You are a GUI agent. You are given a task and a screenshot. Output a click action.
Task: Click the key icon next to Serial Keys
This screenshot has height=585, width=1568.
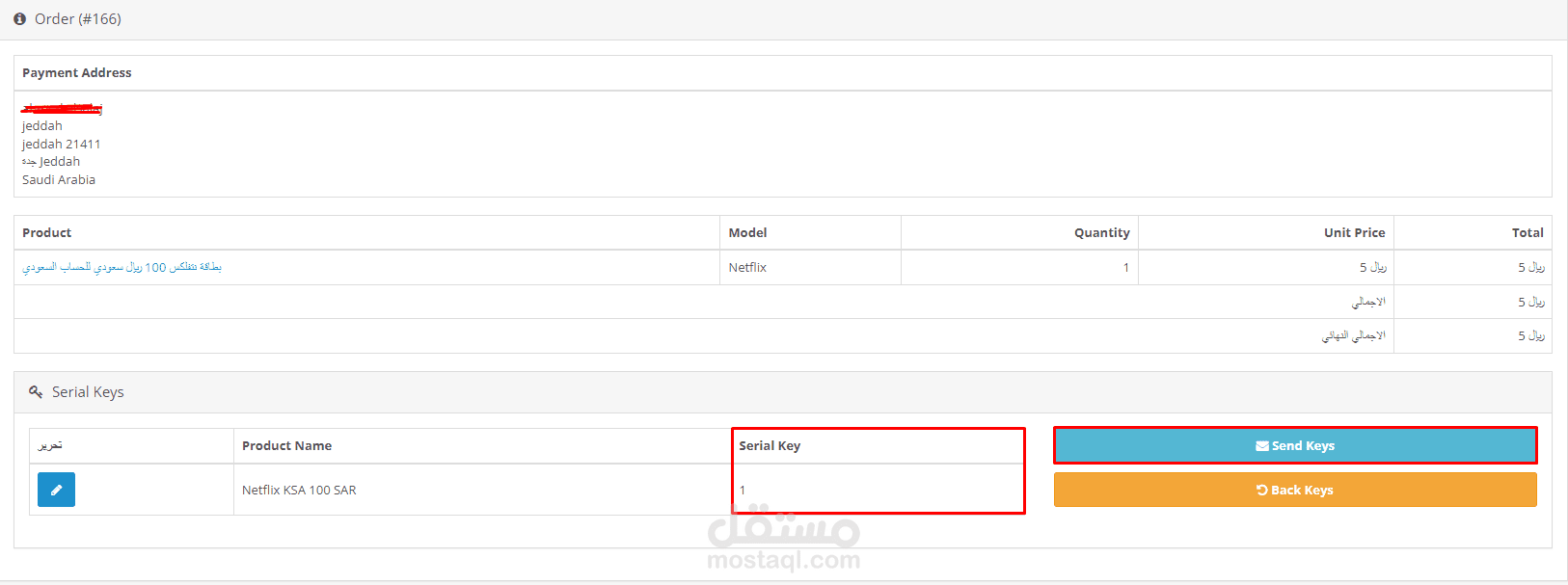[x=36, y=391]
